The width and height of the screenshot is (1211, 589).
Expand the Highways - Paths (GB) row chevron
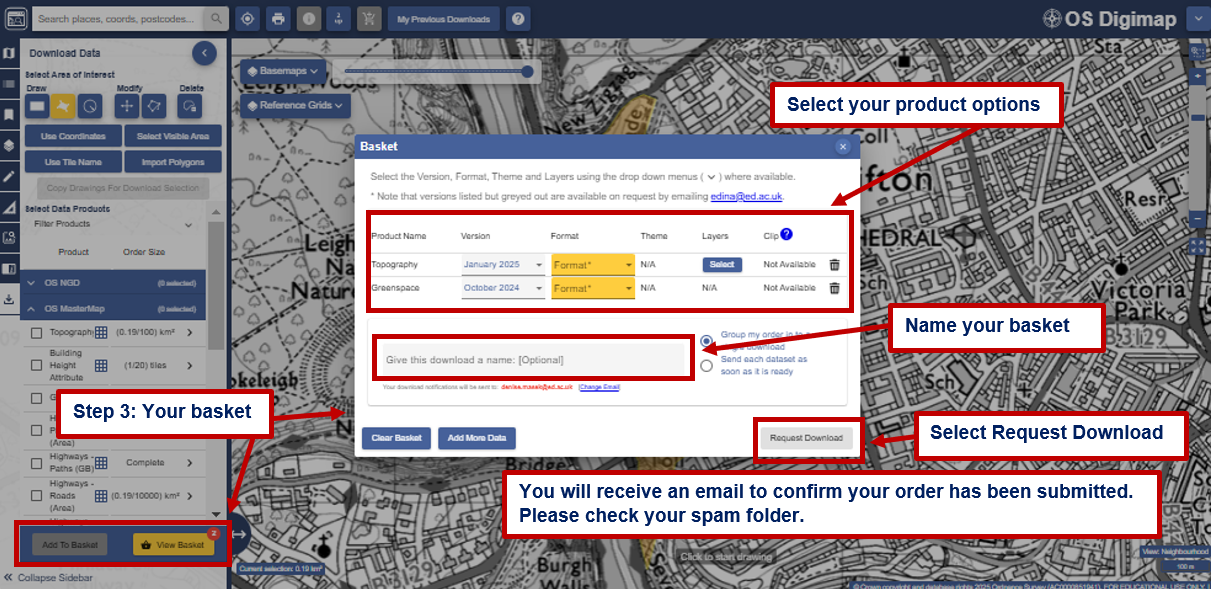(x=190, y=463)
